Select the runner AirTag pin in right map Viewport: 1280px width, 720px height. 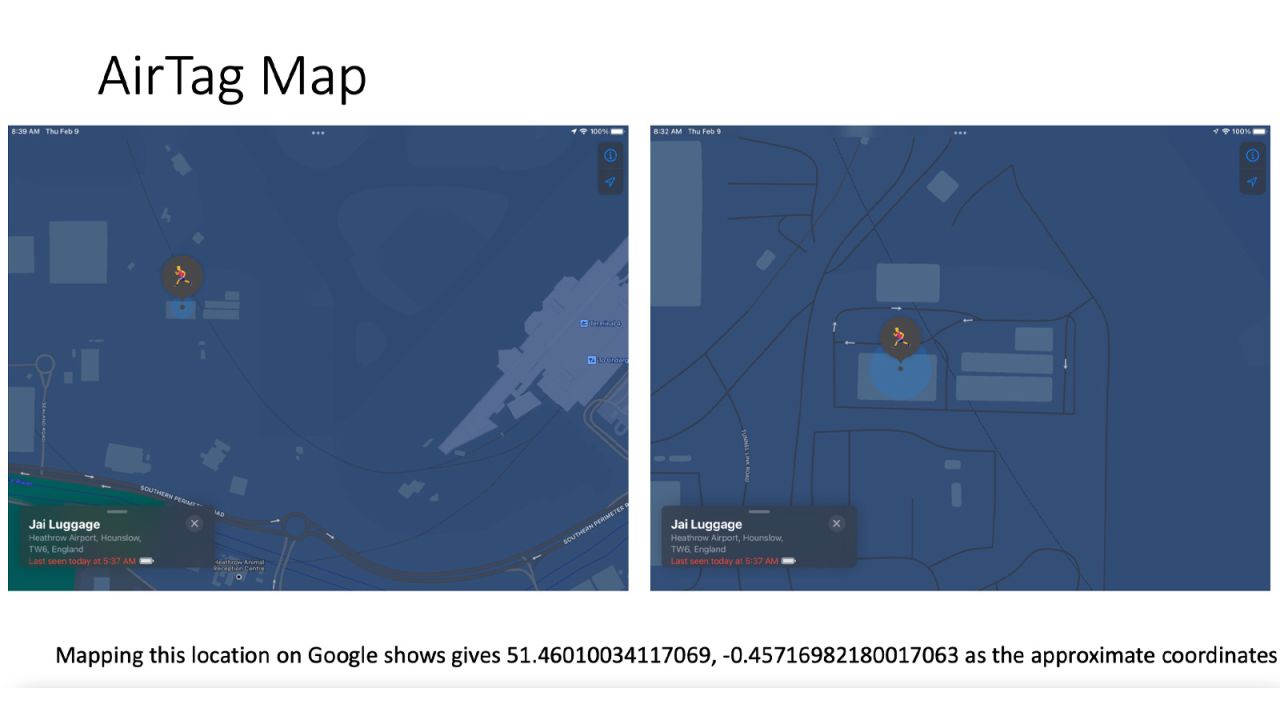900,338
